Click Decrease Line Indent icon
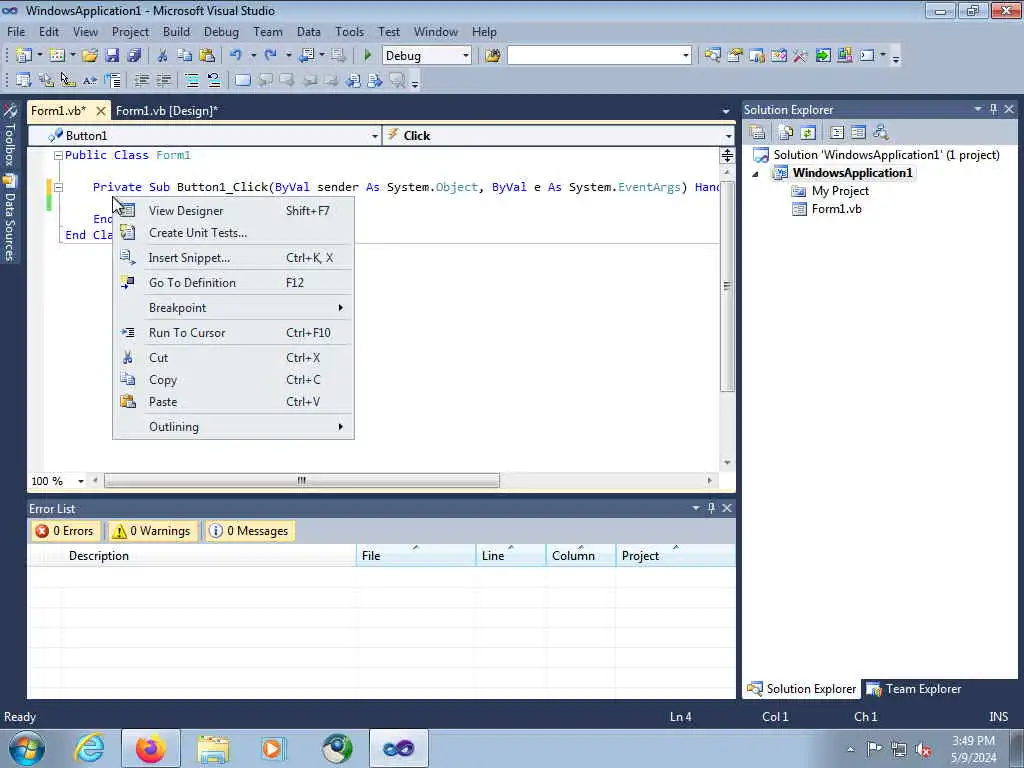This screenshot has width=1024, height=768. tap(141, 80)
